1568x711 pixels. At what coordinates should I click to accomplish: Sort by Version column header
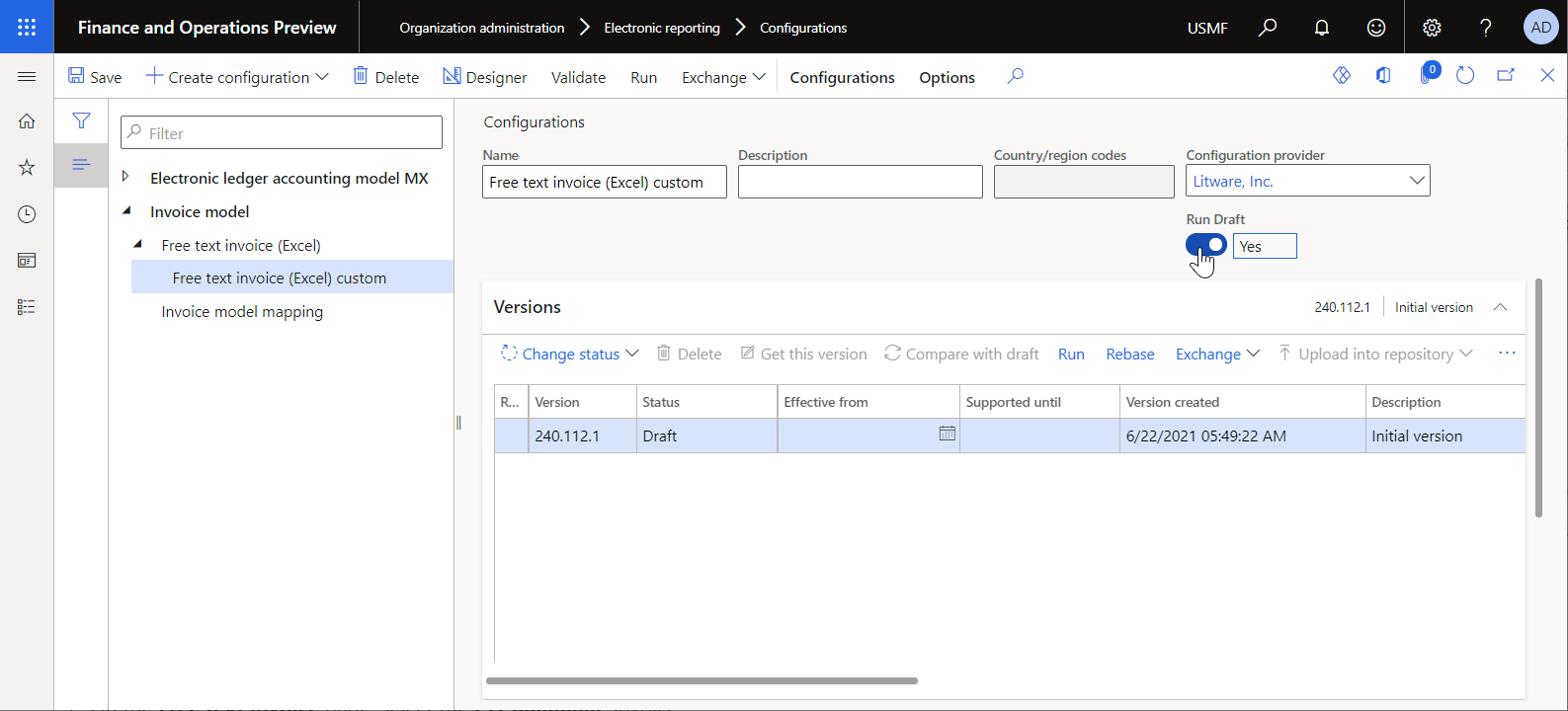point(582,402)
